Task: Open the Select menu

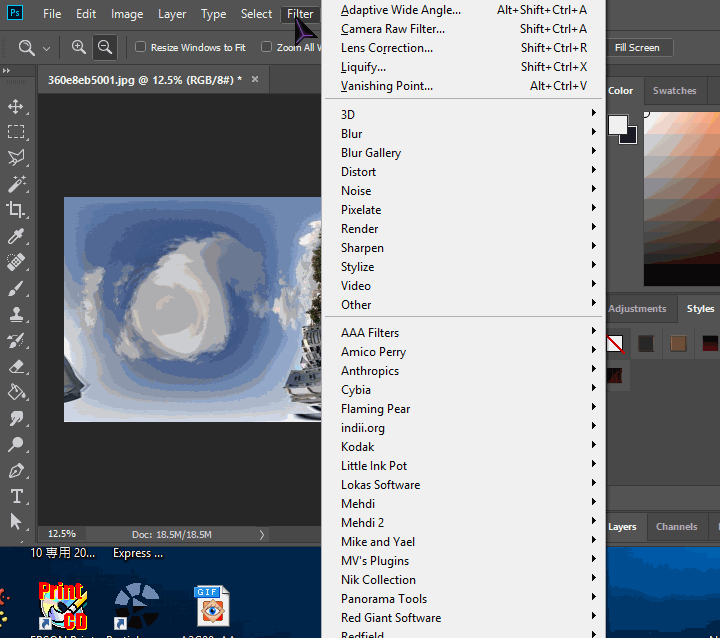Action: point(256,14)
